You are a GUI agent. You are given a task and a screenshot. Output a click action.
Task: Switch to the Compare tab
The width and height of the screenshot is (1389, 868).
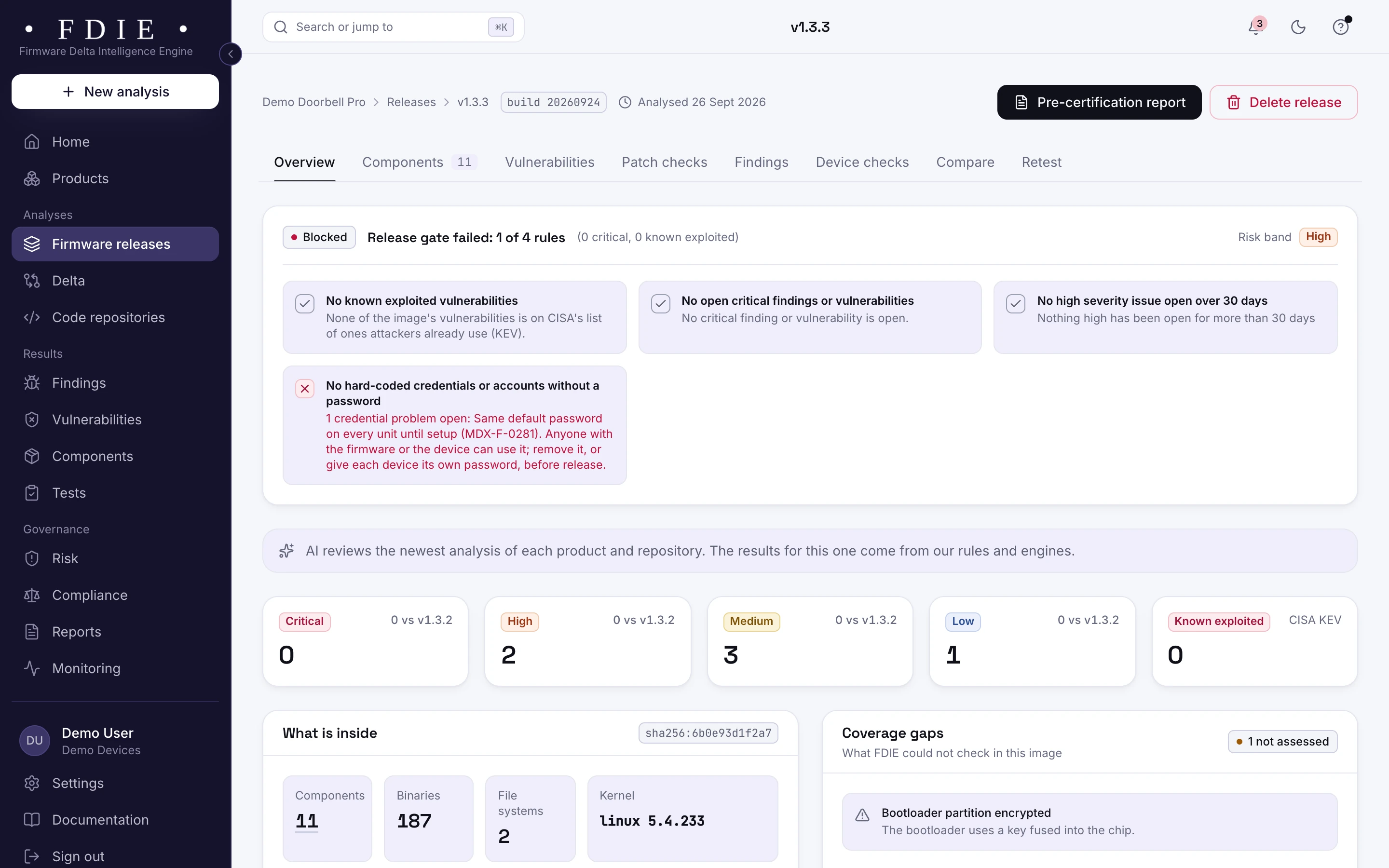point(965,163)
